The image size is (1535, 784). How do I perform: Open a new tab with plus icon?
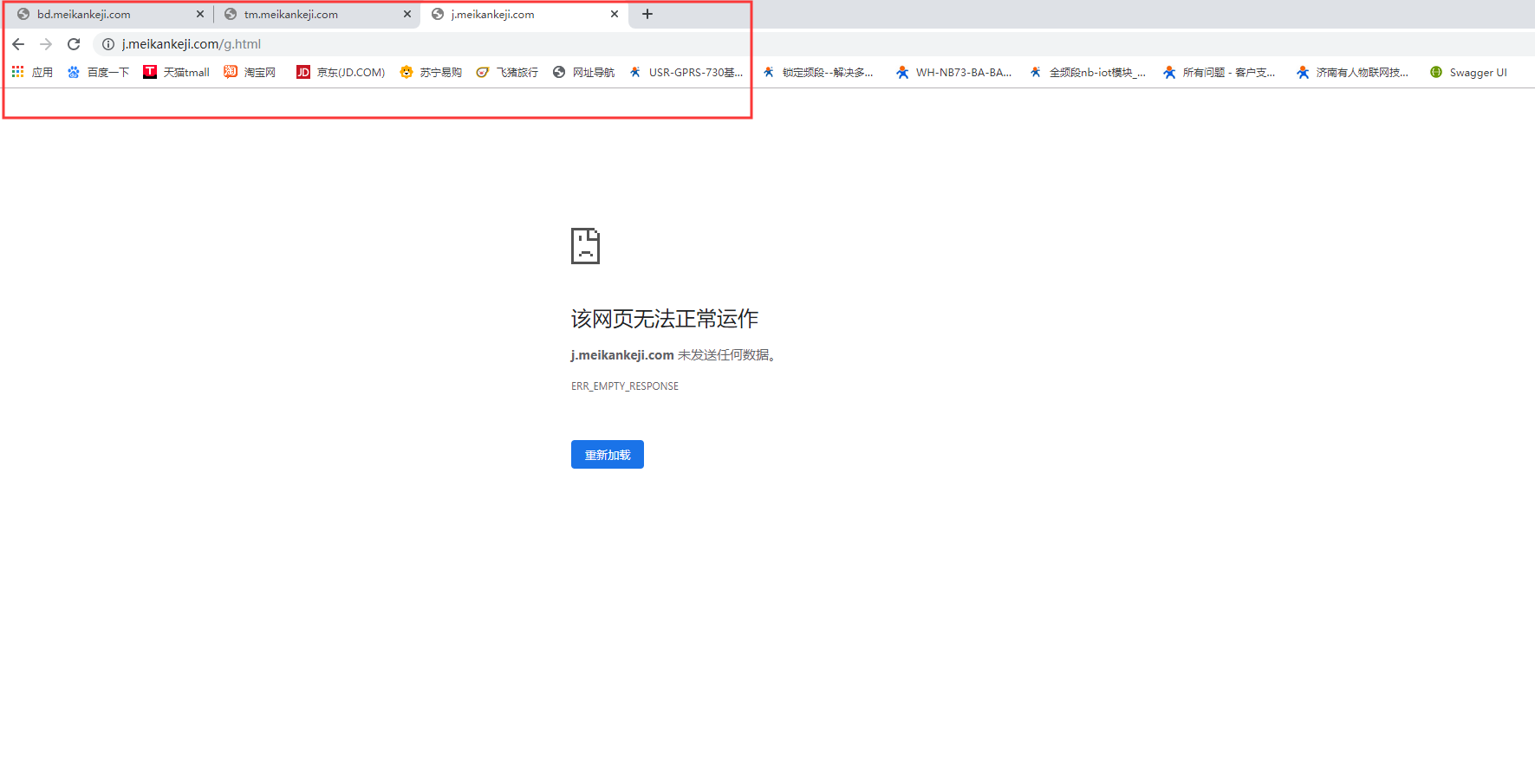pyautogui.click(x=647, y=14)
